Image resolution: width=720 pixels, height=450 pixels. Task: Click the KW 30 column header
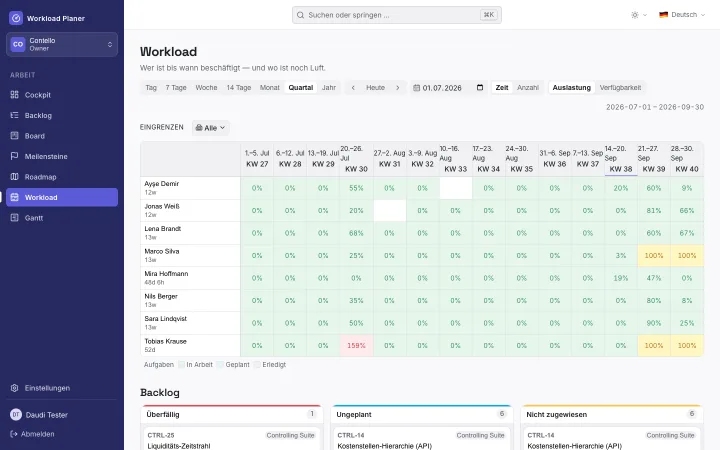[356, 159]
